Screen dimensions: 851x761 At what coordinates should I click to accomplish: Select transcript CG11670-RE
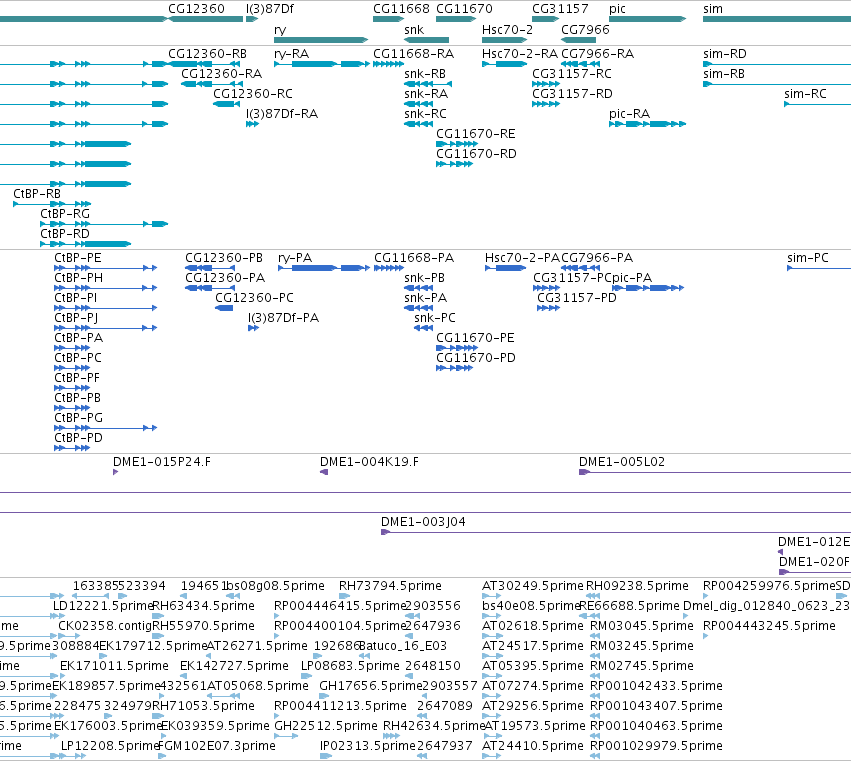point(475,134)
